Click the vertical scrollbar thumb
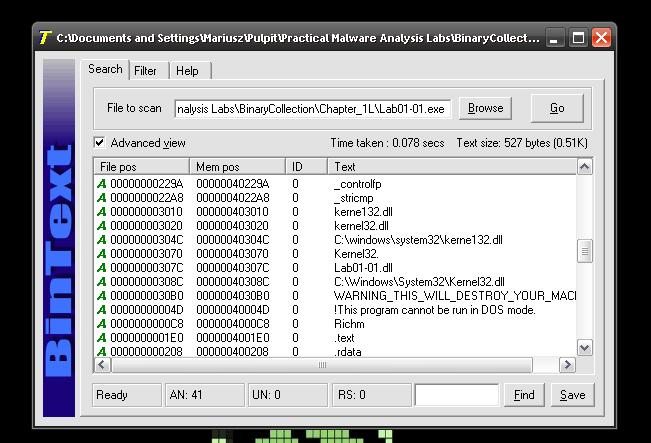651x443 pixels. (x=585, y=251)
